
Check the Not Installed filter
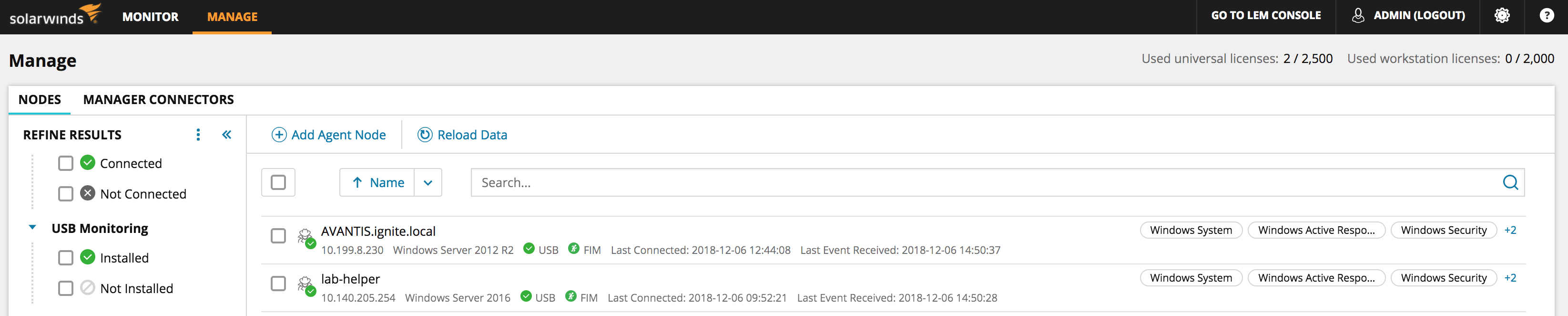65,288
